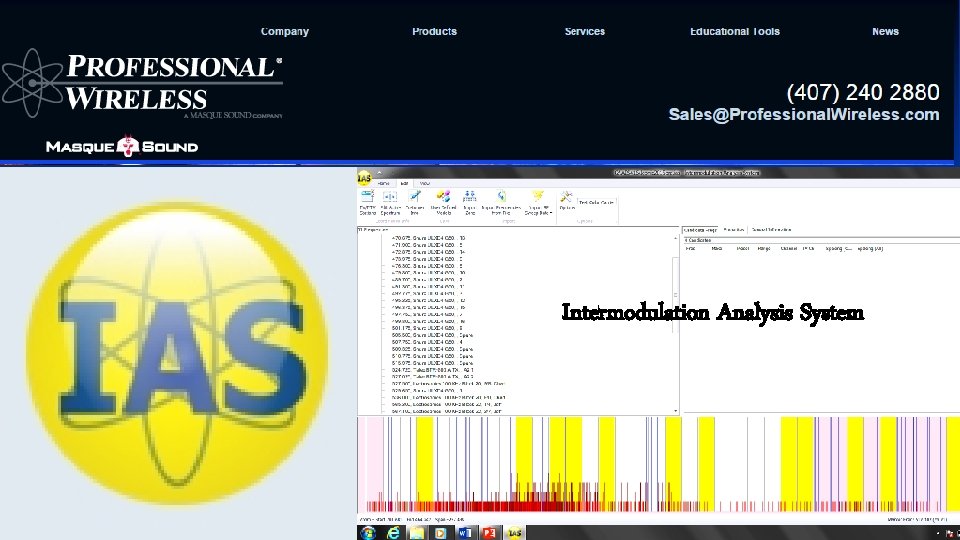Click the Masque Sound logo

(122, 146)
